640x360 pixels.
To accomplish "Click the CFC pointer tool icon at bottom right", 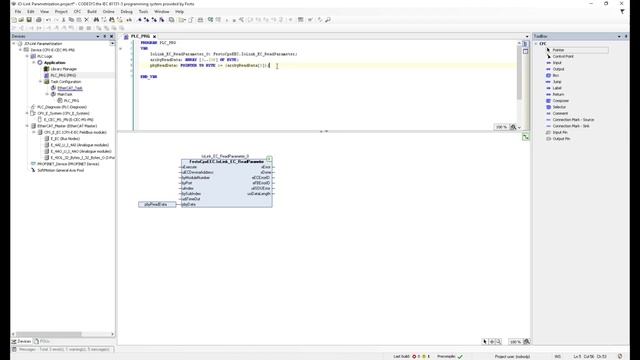I will [x=485, y=342].
